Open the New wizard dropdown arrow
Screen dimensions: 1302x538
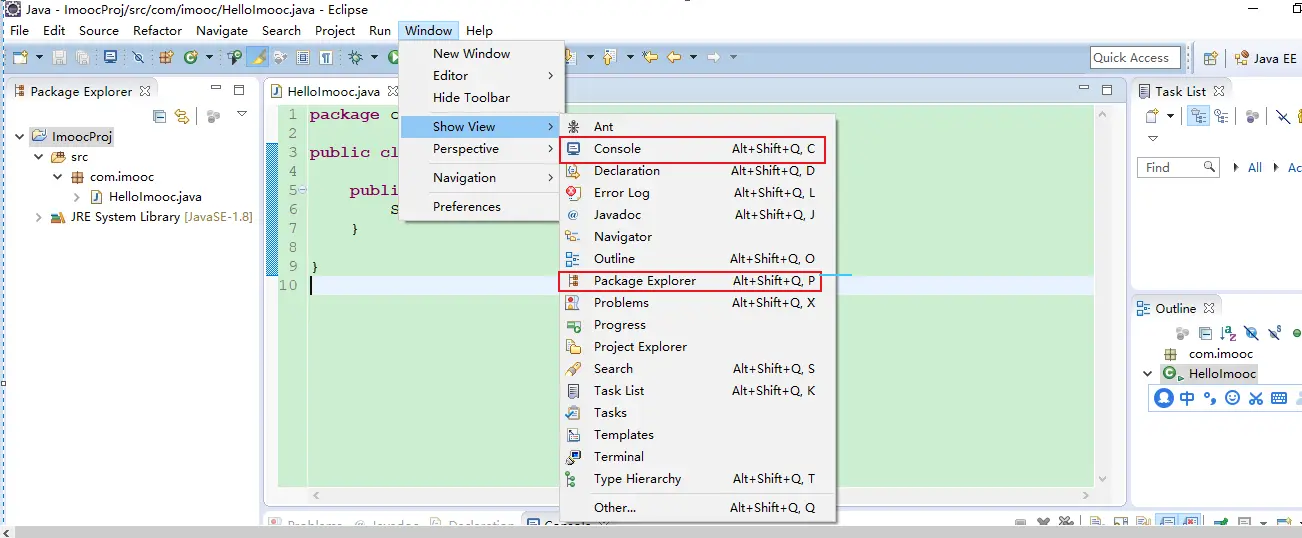(38, 58)
